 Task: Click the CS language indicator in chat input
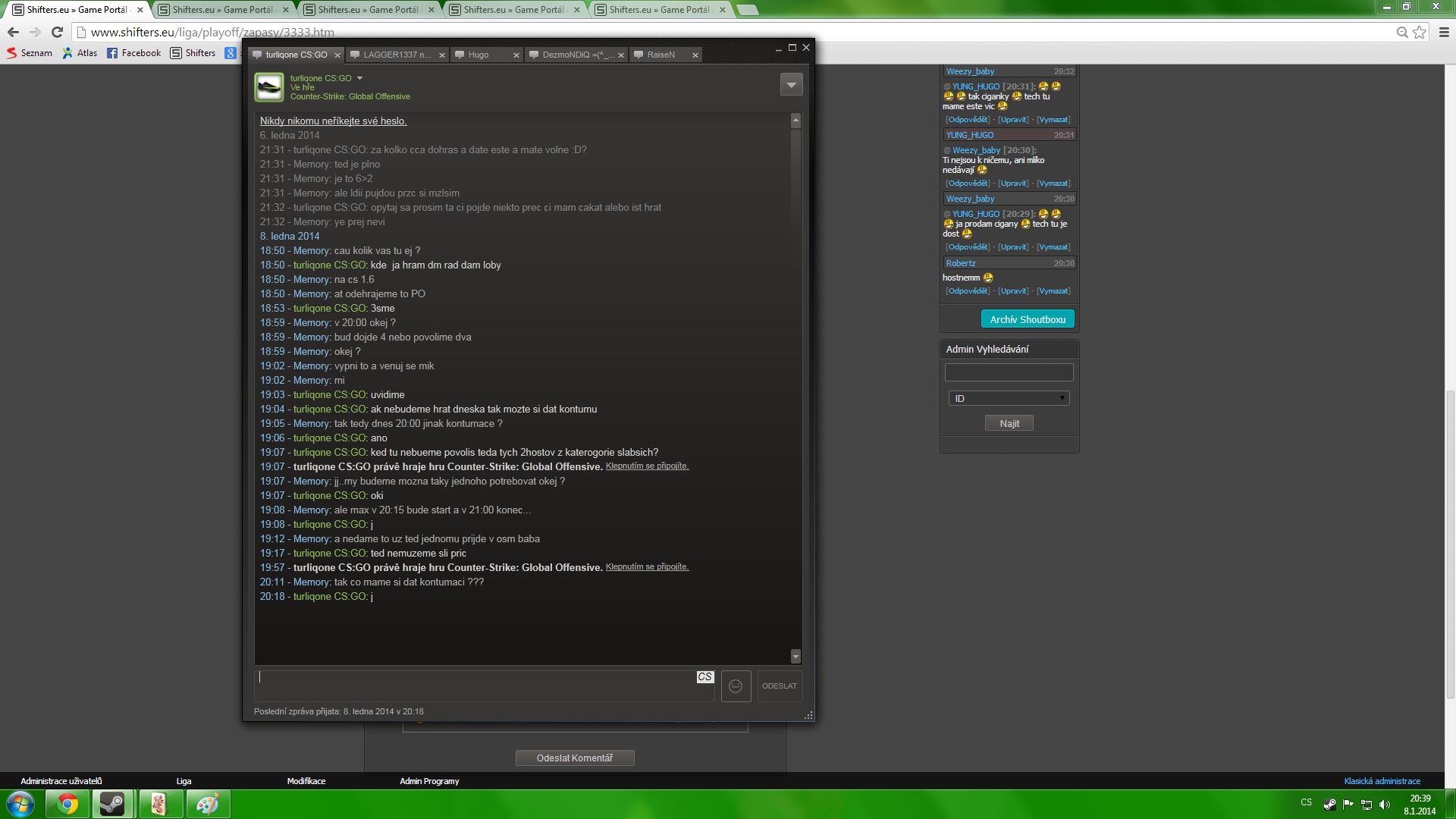tap(705, 677)
